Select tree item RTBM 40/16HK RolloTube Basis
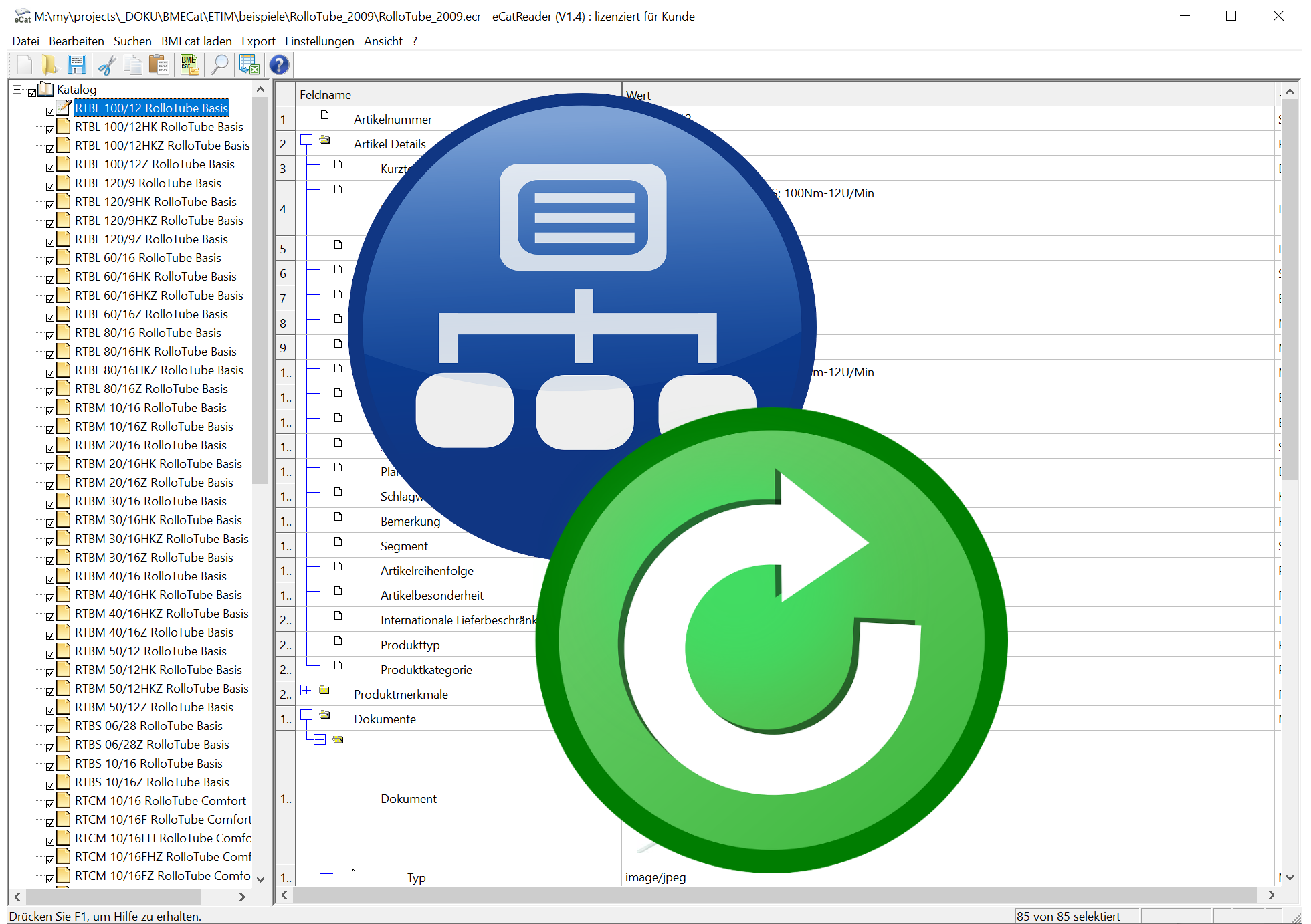Screen dimensions: 1311x924 (159, 594)
